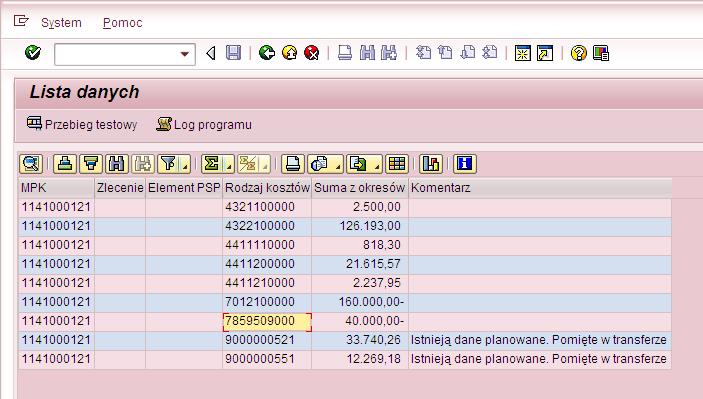Click the Generate shortcut icon

click(x=545, y=53)
